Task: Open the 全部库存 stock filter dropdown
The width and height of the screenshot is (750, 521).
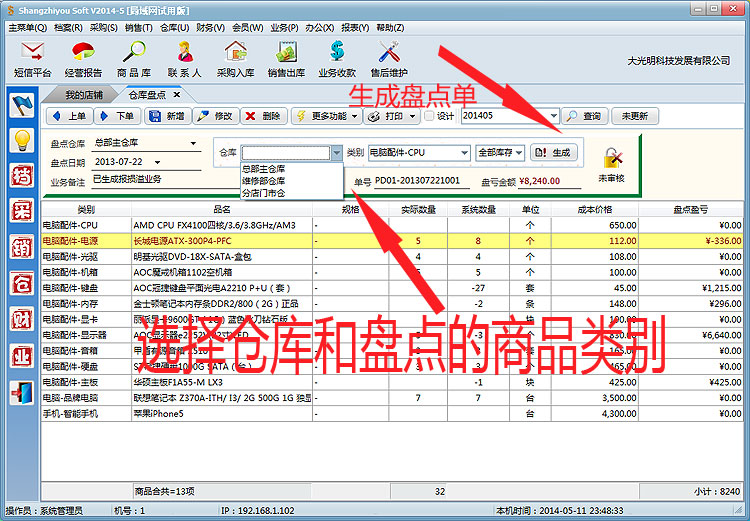Action: click(x=519, y=153)
